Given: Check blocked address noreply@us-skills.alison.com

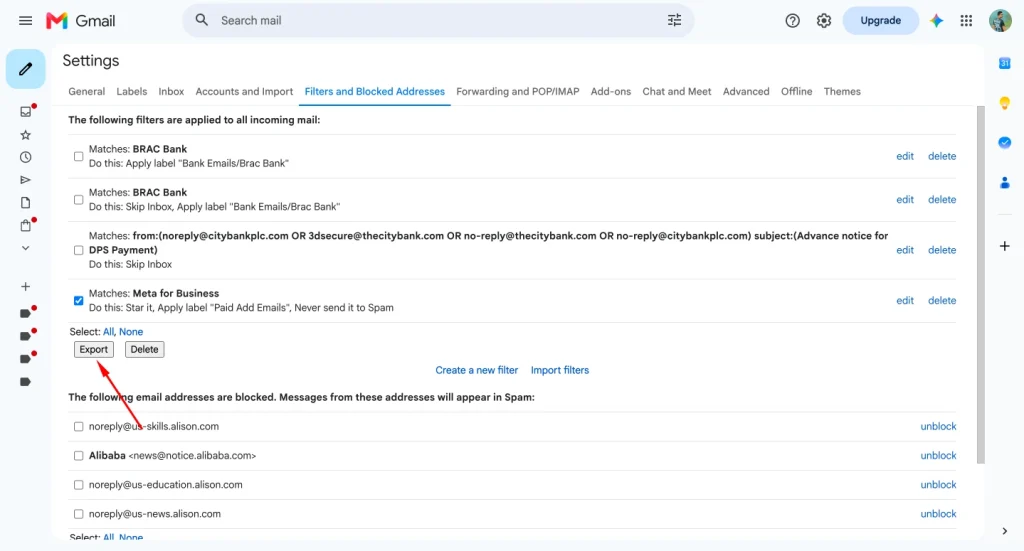Looking at the screenshot, I should [x=78, y=426].
